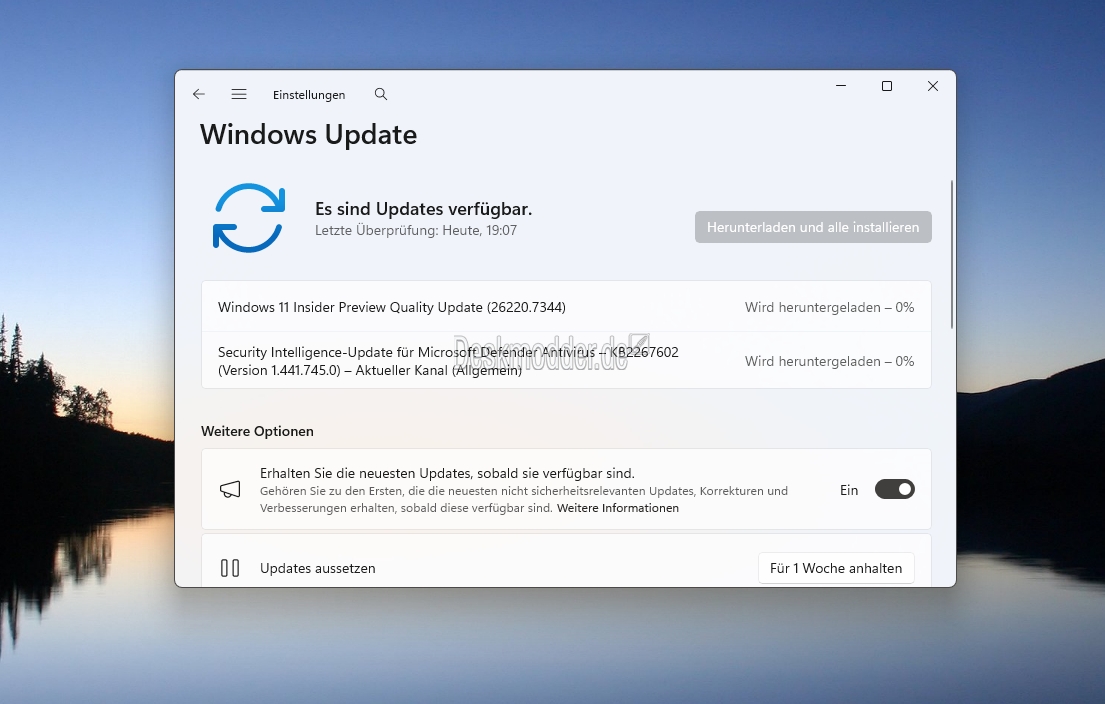Click the blue Windows Update sync icon

pyautogui.click(x=249, y=217)
